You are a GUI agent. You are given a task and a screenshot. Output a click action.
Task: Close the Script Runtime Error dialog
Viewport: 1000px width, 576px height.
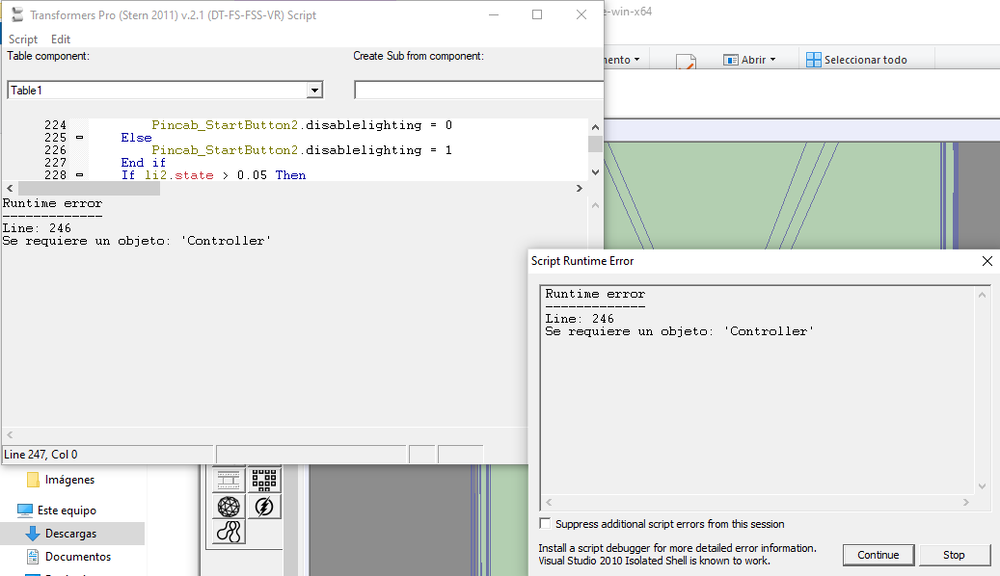[987, 261]
